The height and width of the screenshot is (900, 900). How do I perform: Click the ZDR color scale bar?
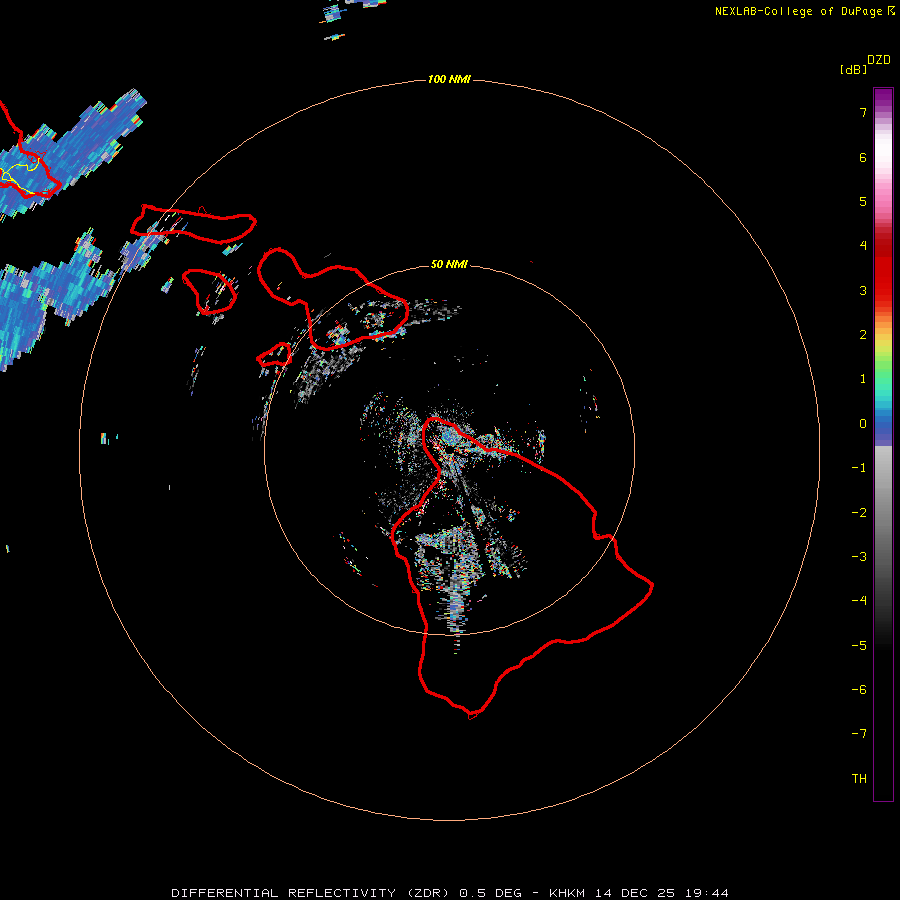(883, 444)
